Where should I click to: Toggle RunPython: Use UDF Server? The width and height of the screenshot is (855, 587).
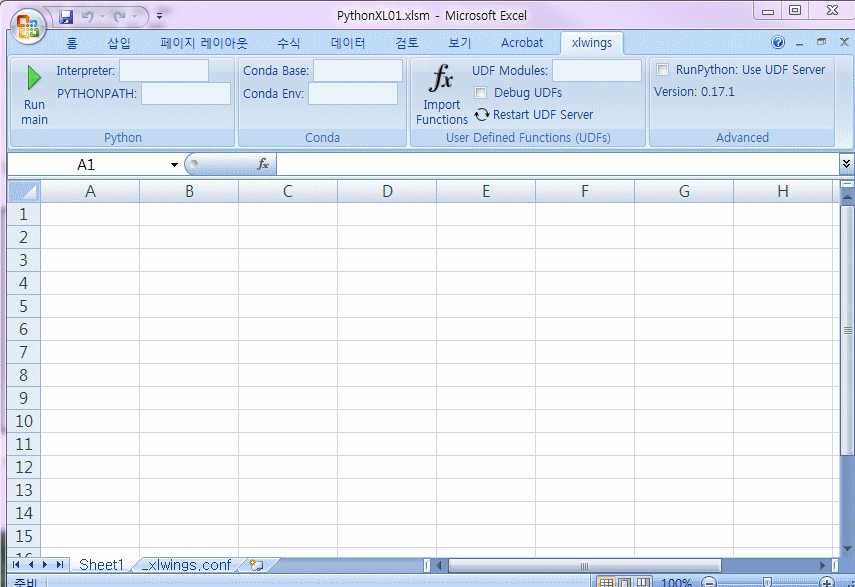[x=663, y=69]
